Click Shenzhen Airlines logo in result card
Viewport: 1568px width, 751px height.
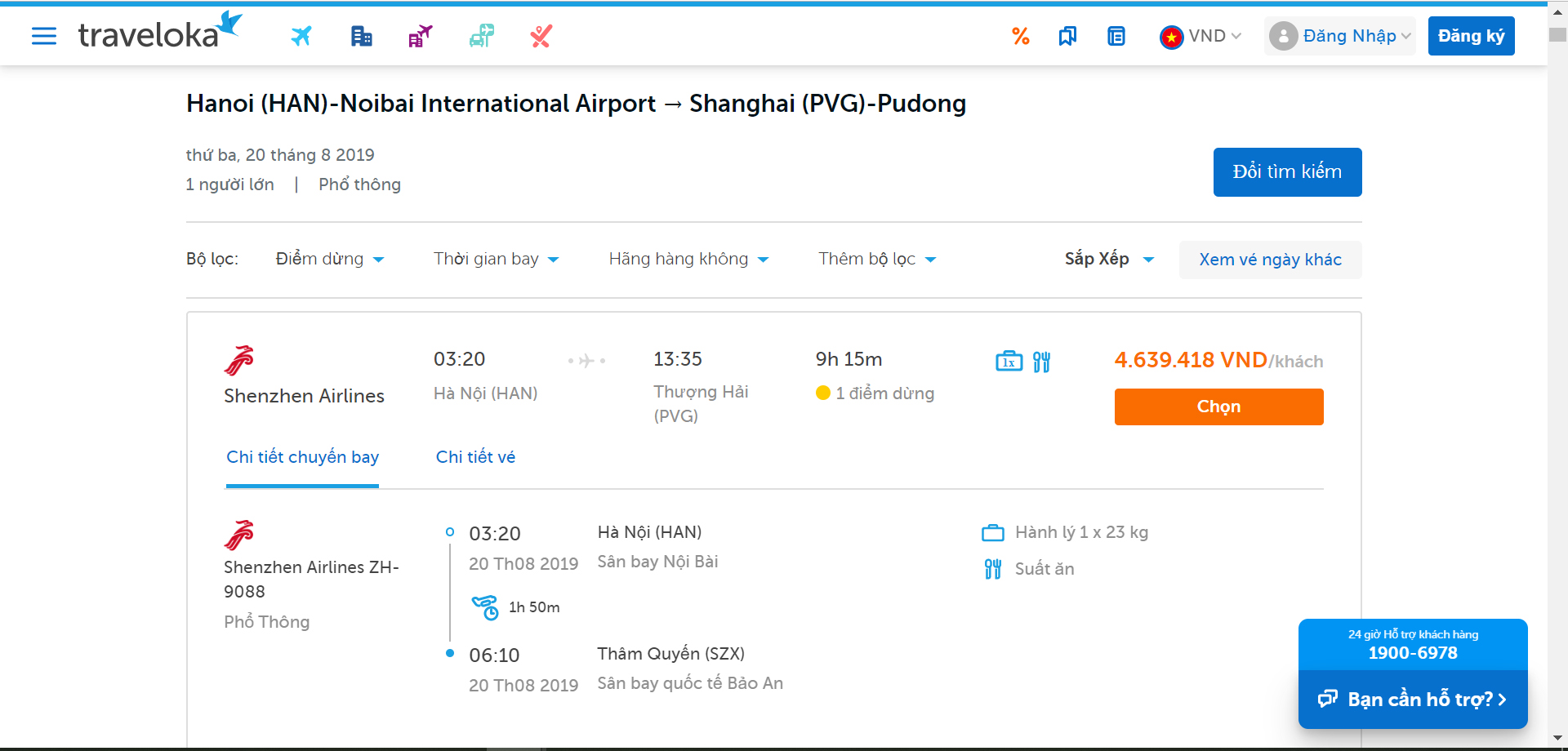239,360
